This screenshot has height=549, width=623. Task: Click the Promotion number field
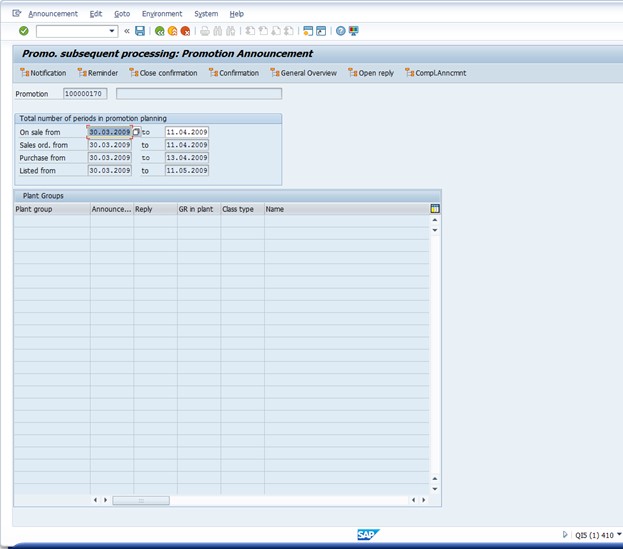point(85,94)
